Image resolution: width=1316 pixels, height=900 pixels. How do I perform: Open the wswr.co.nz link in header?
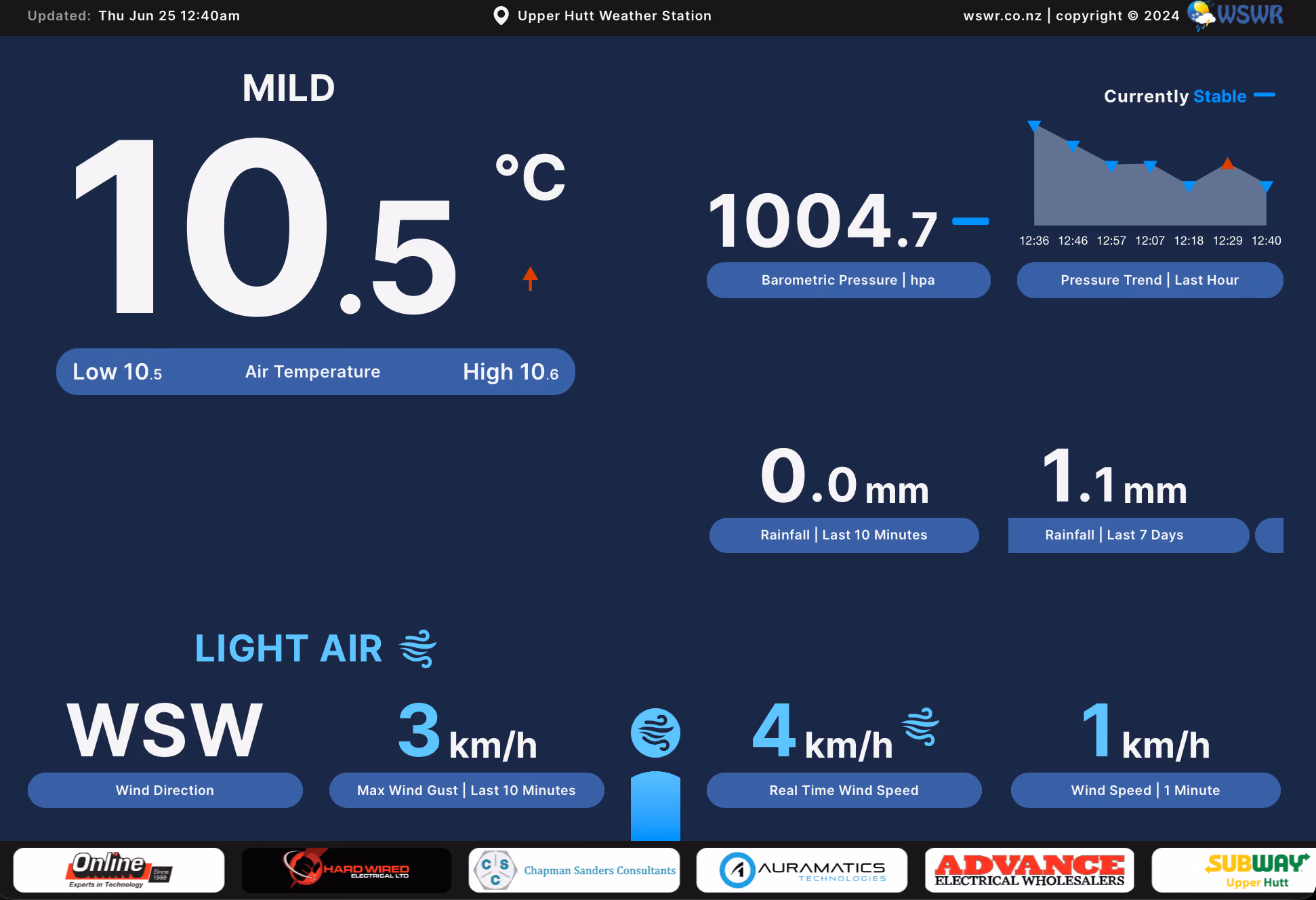(1002, 16)
